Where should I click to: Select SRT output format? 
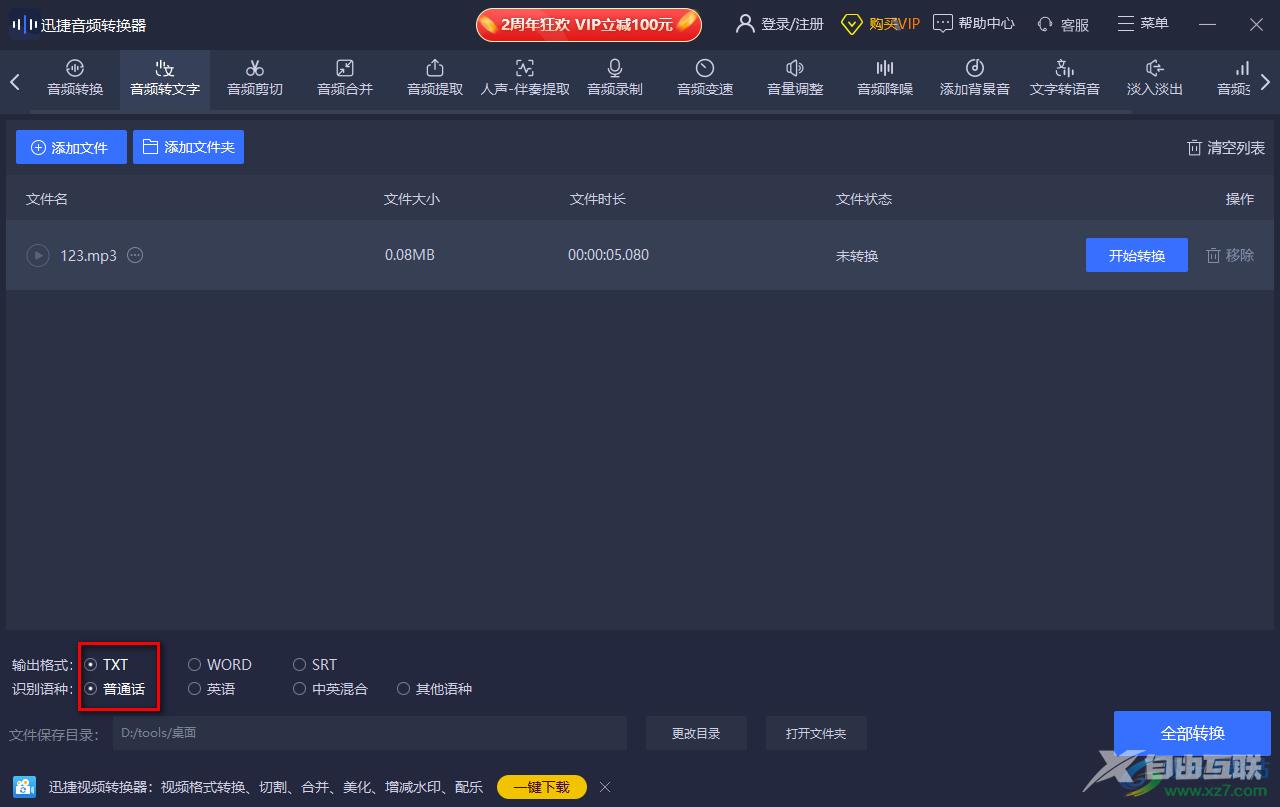click(x=315, y=664)
